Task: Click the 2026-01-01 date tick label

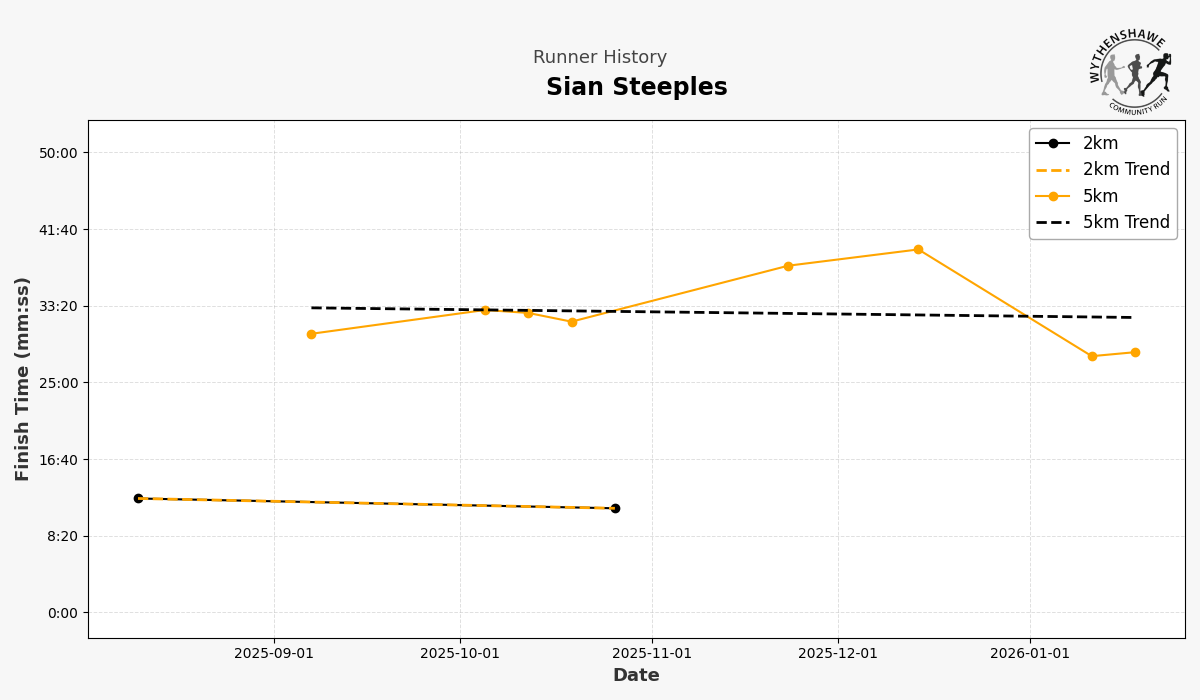Action: 1030,654
